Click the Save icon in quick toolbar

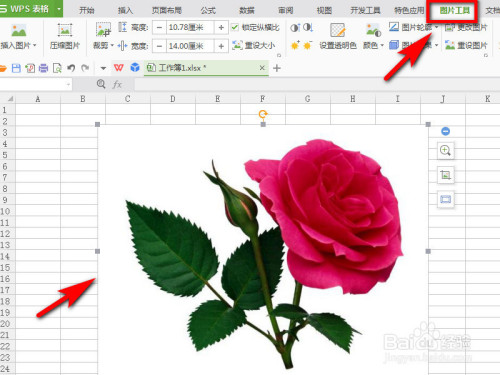pos(16,68)
